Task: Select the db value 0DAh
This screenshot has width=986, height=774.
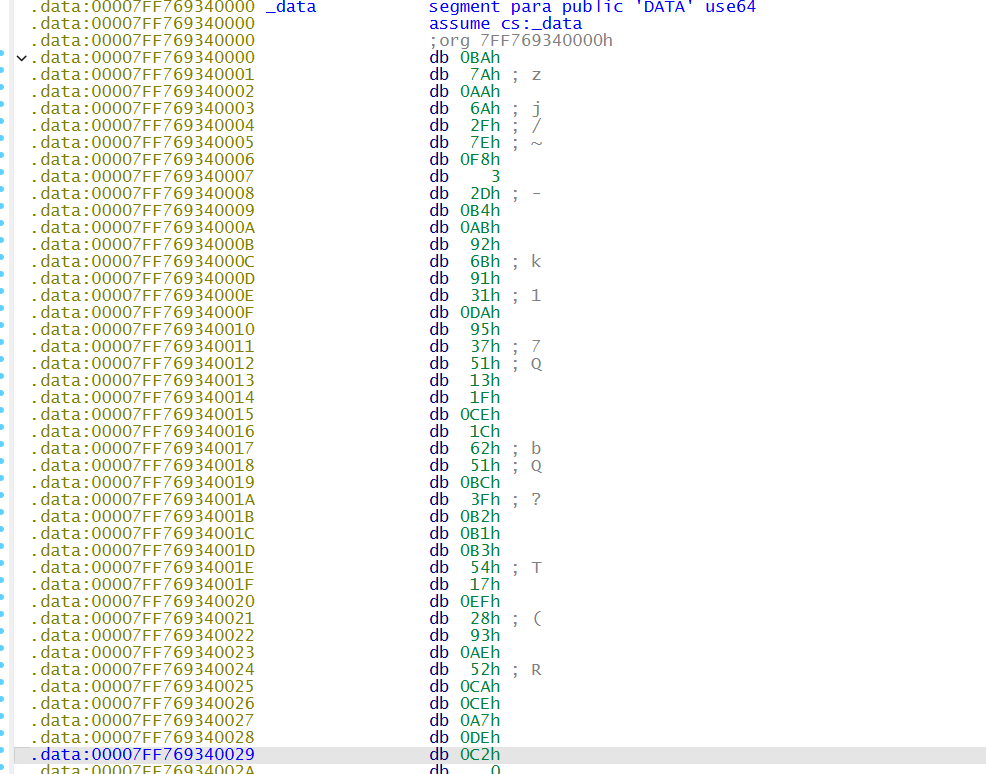Action: [x=480, y=313]
